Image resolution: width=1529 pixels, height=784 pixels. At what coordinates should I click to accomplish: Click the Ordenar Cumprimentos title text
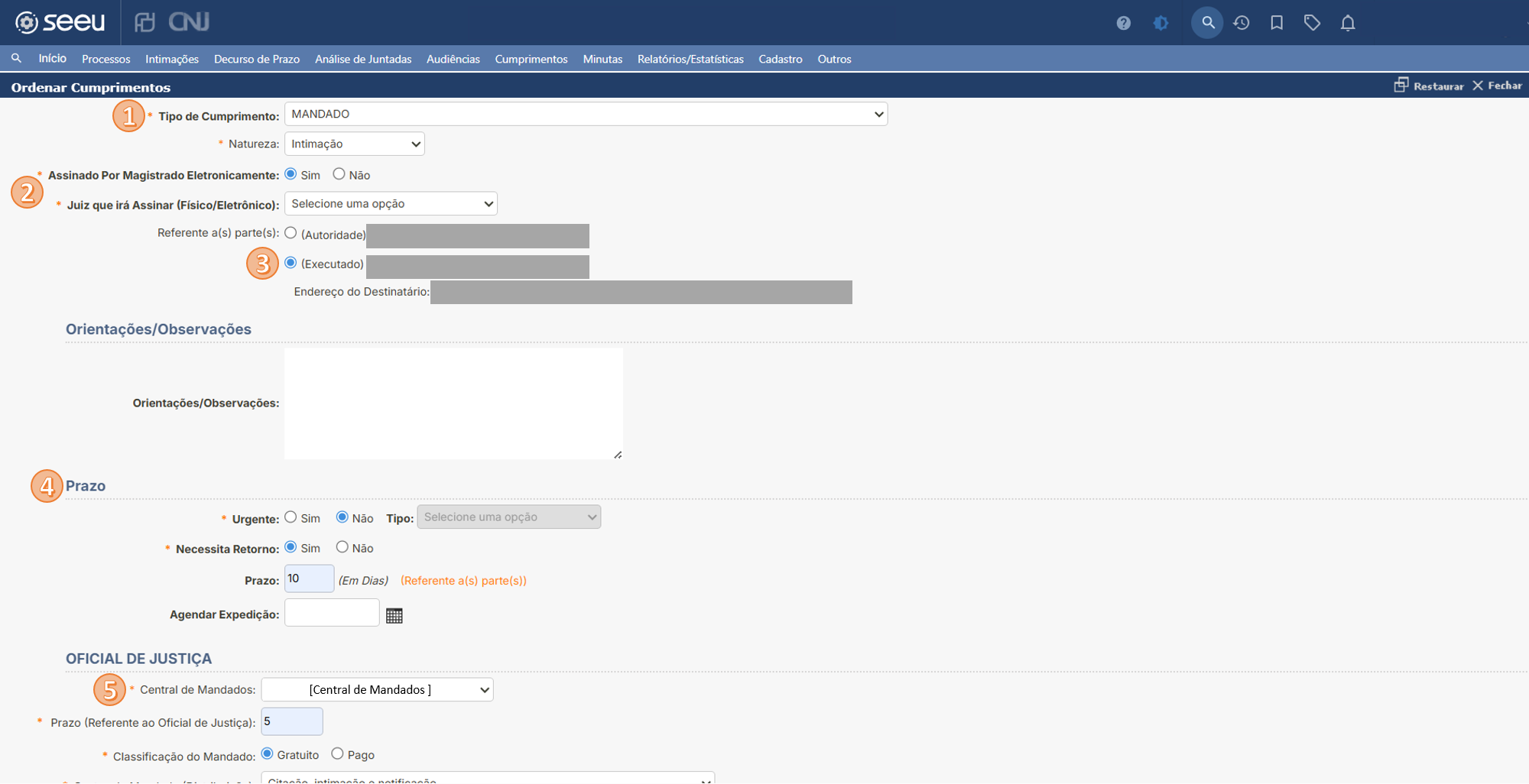point(91,87)
